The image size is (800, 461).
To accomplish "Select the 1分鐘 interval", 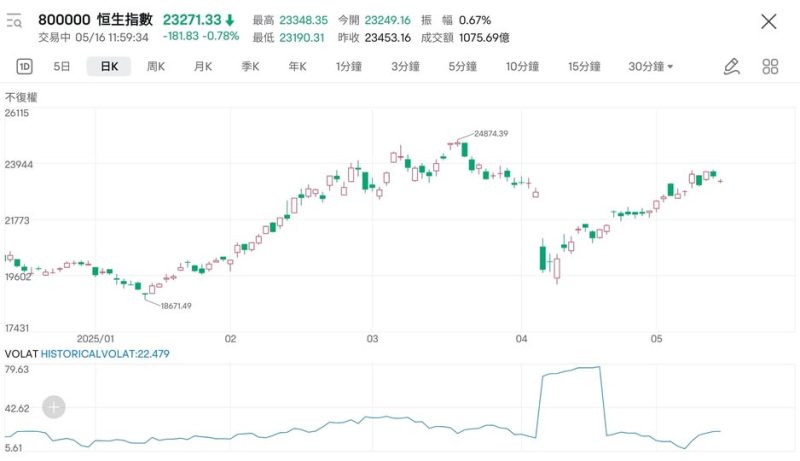I will coord(349,67).
